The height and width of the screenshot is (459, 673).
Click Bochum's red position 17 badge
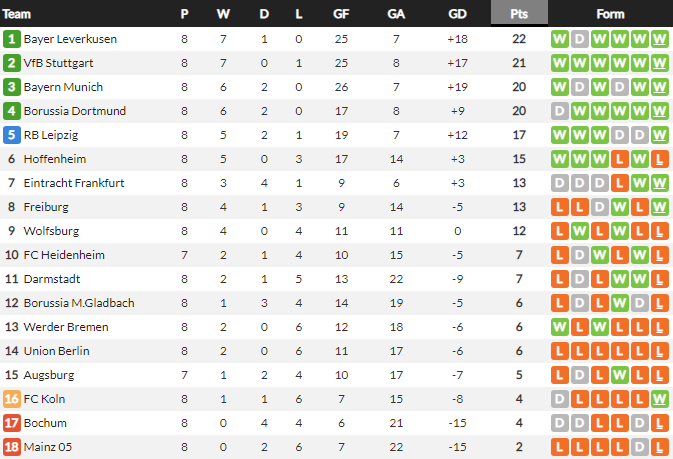[12, 423]
